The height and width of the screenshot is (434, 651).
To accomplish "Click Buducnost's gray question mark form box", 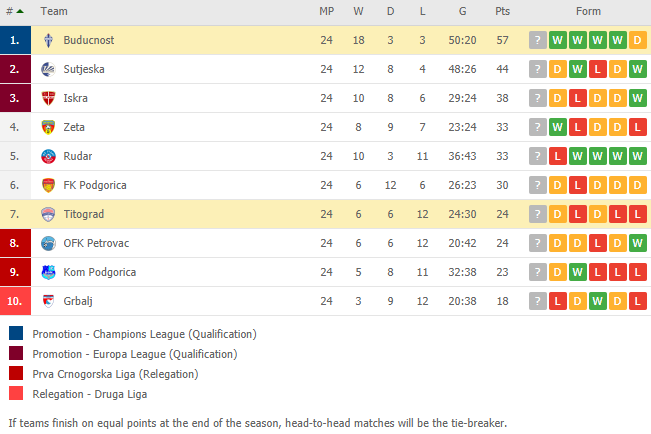I will point(538,40).
